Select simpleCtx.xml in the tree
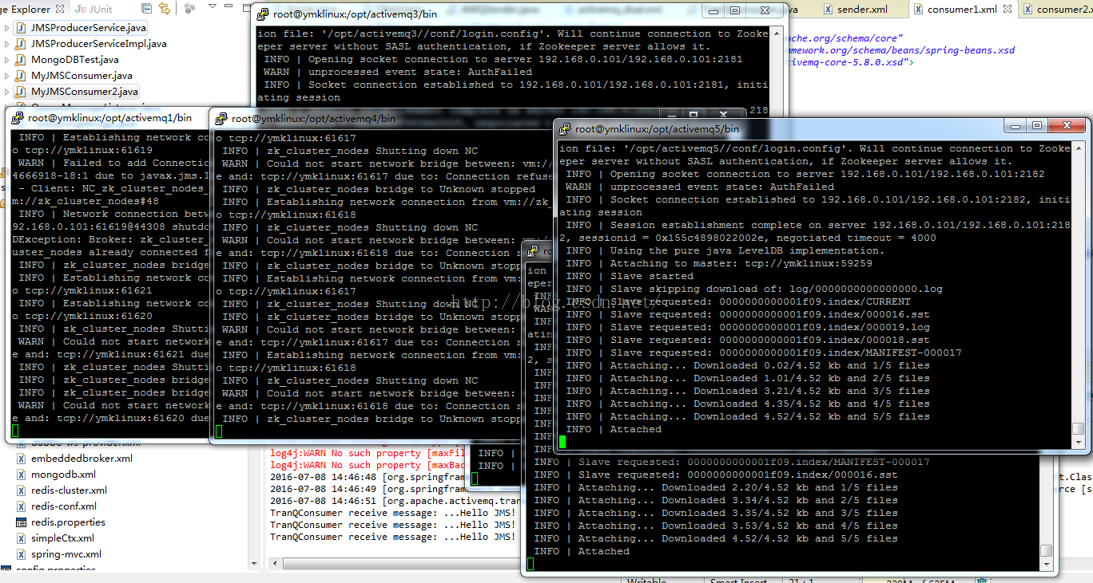 tap(62, 539)
